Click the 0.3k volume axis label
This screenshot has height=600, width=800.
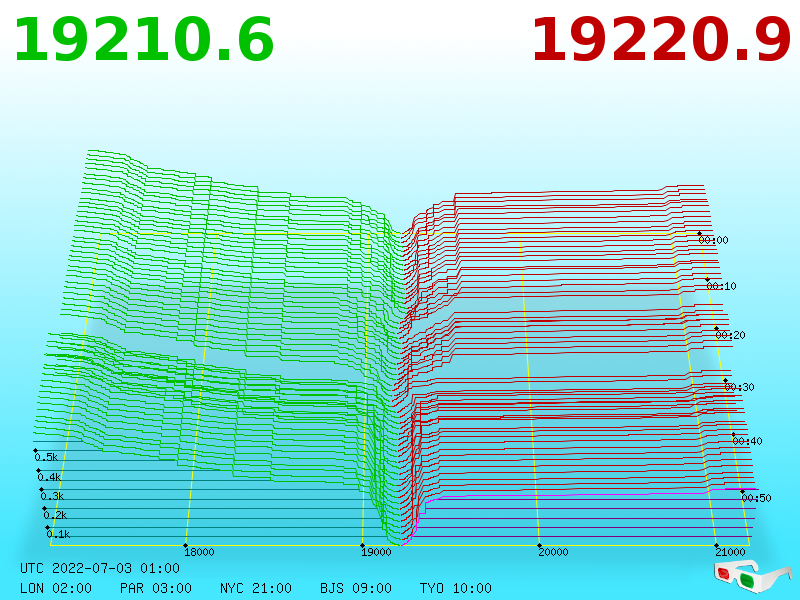point(52,496)
